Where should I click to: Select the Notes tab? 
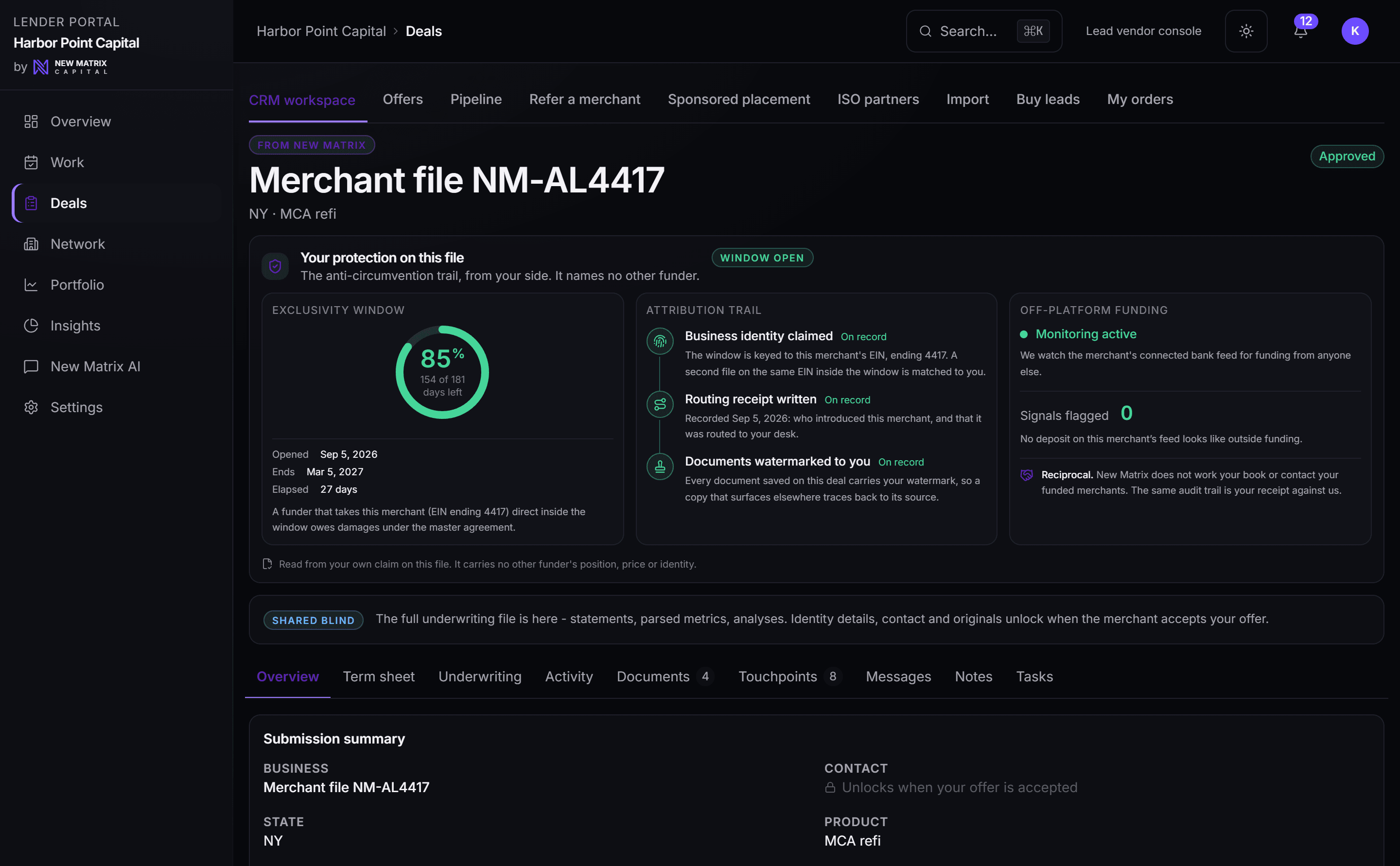(973, 676)
